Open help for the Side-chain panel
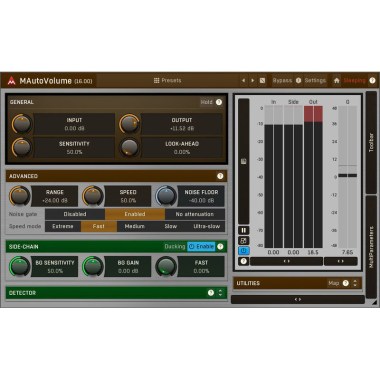 [220, 247]
